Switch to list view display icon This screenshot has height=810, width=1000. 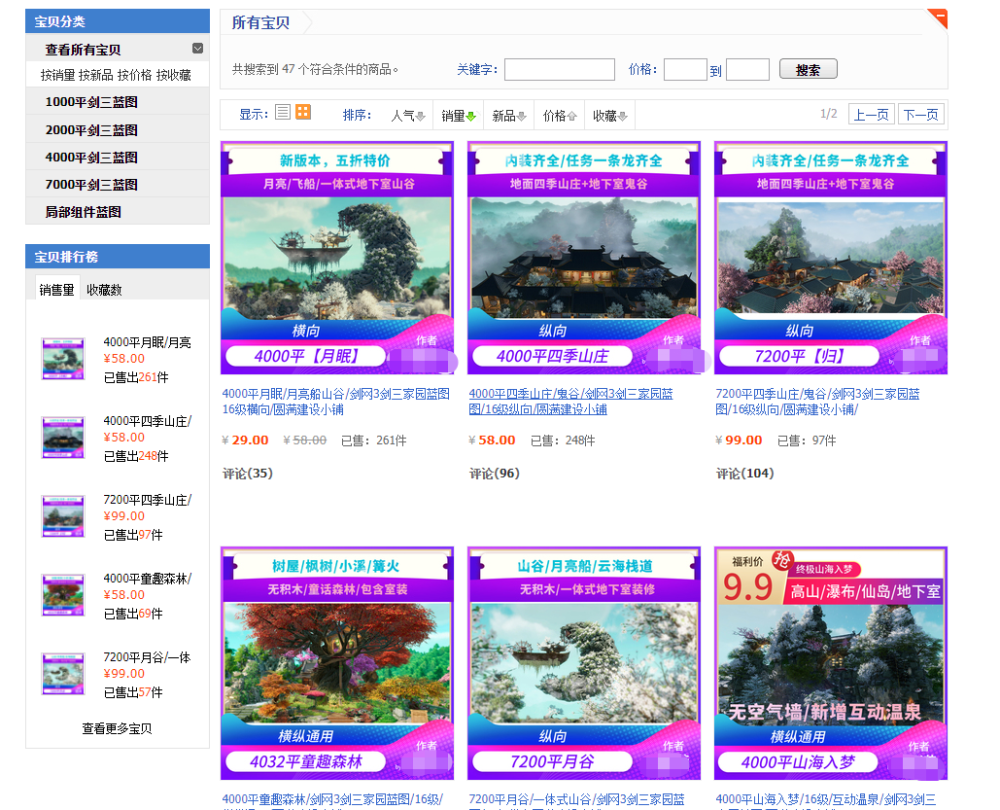[283, 112]
